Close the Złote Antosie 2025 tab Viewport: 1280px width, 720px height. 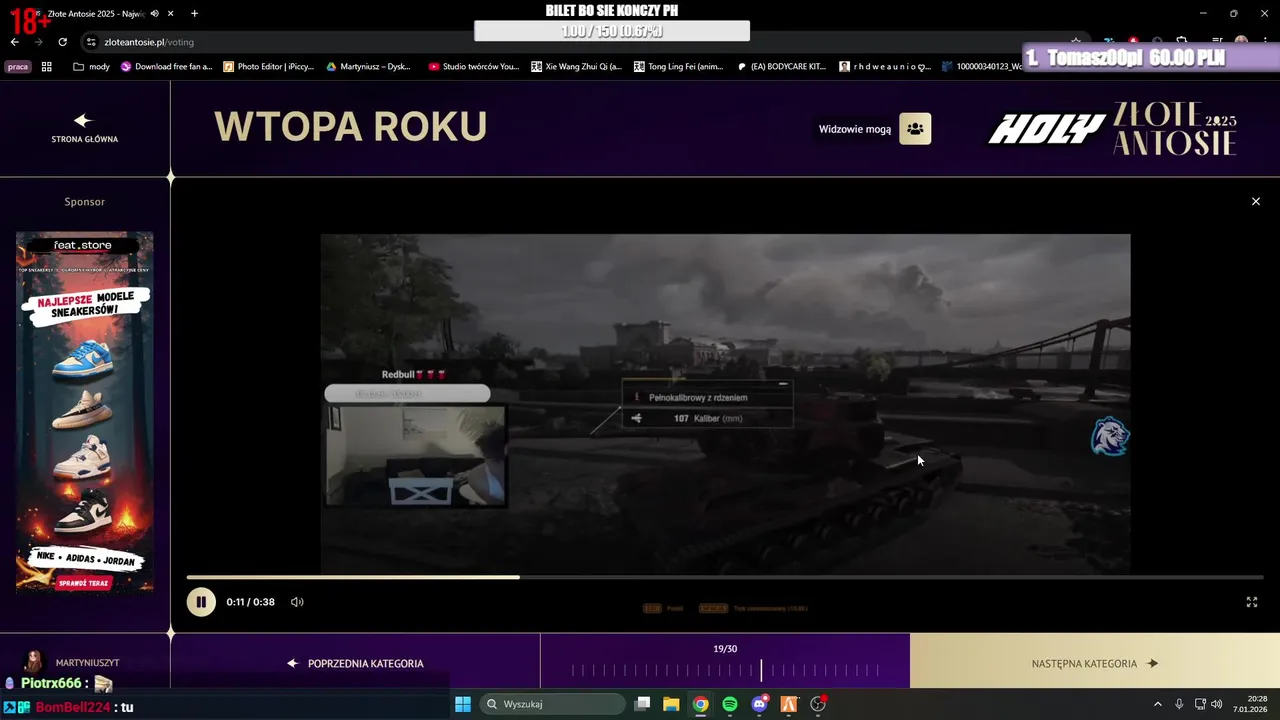pos(170,14)
